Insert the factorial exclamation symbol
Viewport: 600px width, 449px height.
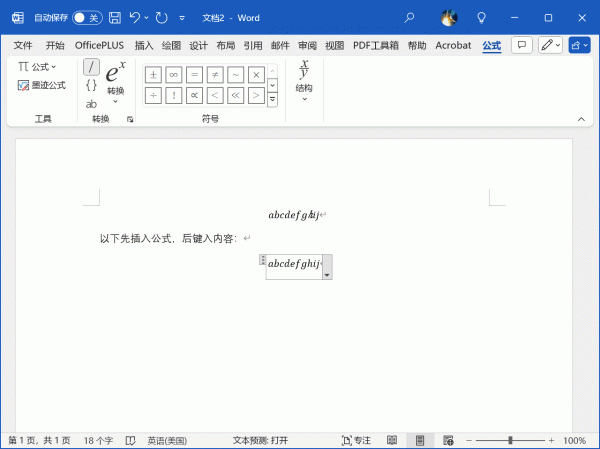pos(174,95)
